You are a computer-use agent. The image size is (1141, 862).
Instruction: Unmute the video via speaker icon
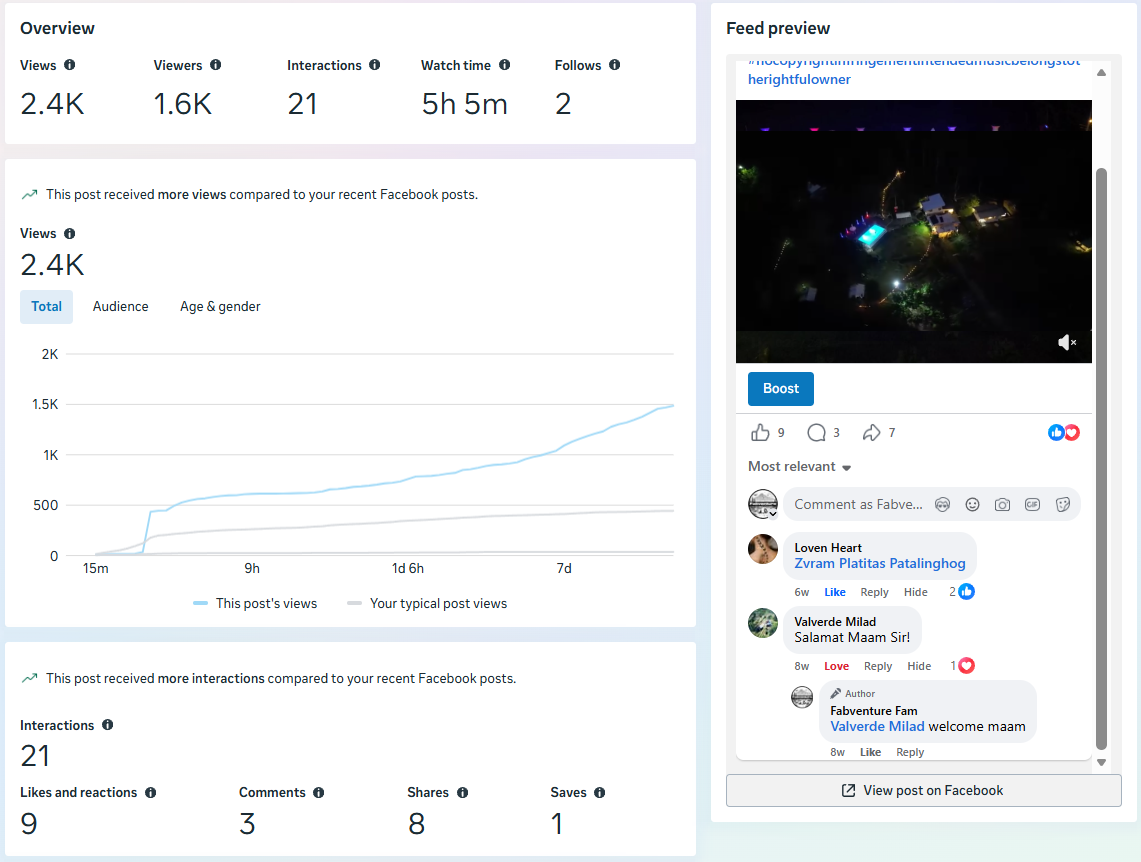point(1067,342)
